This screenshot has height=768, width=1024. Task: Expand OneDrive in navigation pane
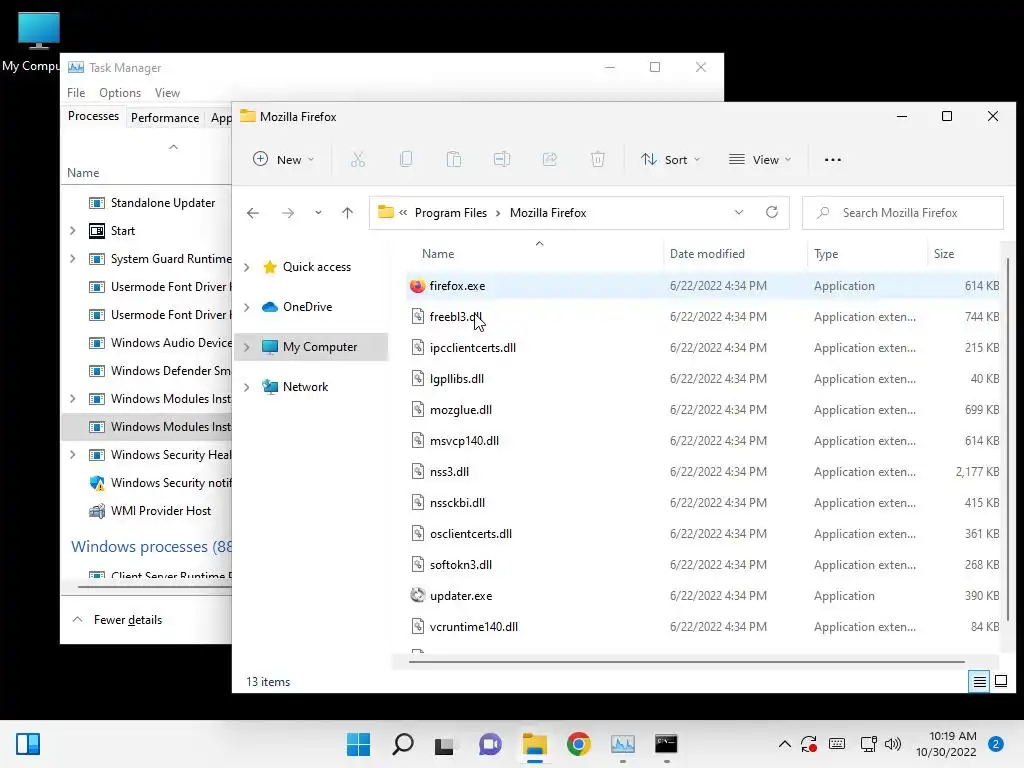click(247, 307)
